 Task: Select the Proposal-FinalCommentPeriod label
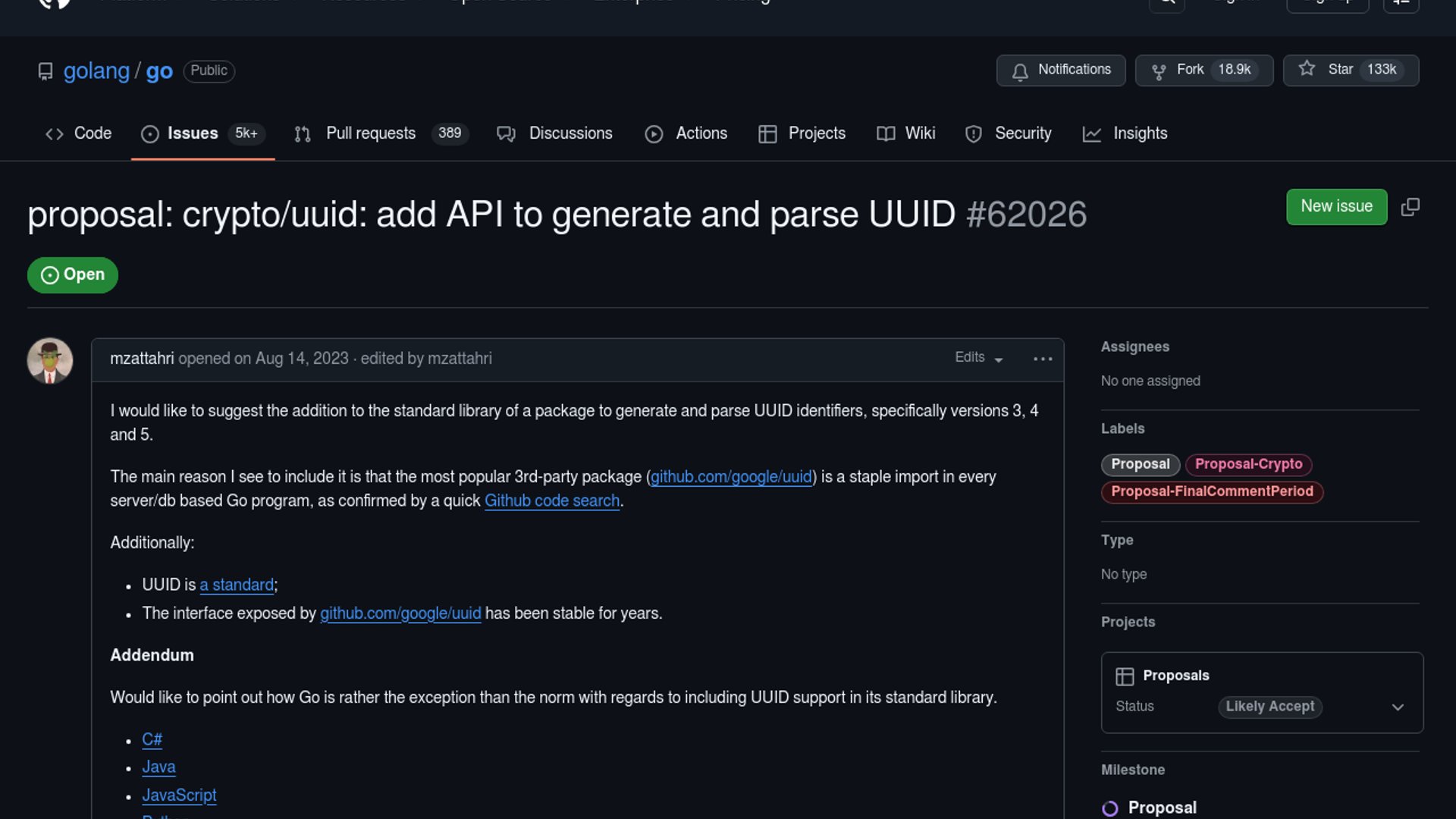click(x=1211, y=491)
